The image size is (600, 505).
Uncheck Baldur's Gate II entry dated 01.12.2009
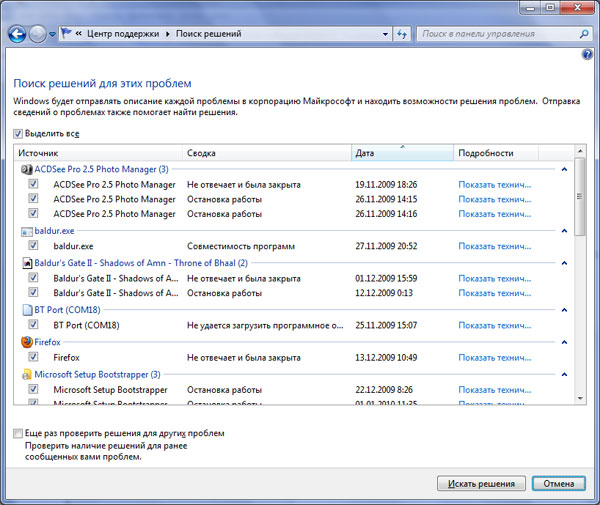click(33, 278)
